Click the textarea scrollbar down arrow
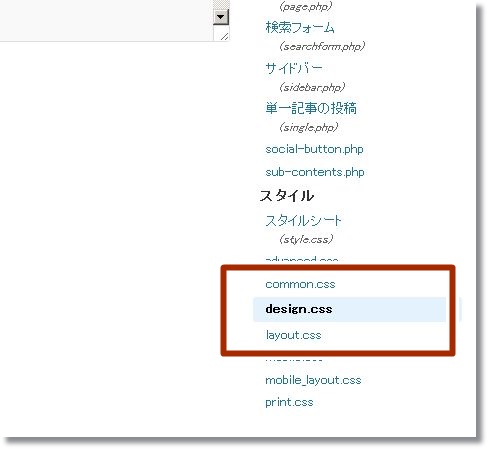The width and height of the screenshot is (488, 449). pos(221,17)
